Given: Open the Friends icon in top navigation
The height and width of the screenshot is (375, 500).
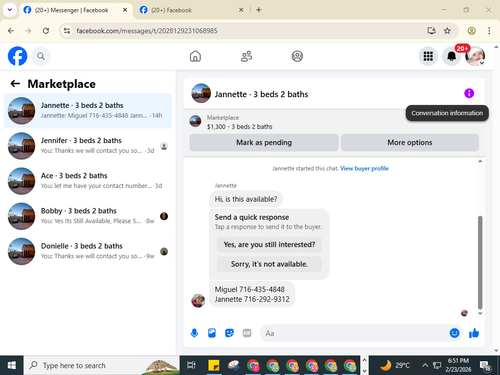Looking at the screenshot, I should [x=246, y=56].
